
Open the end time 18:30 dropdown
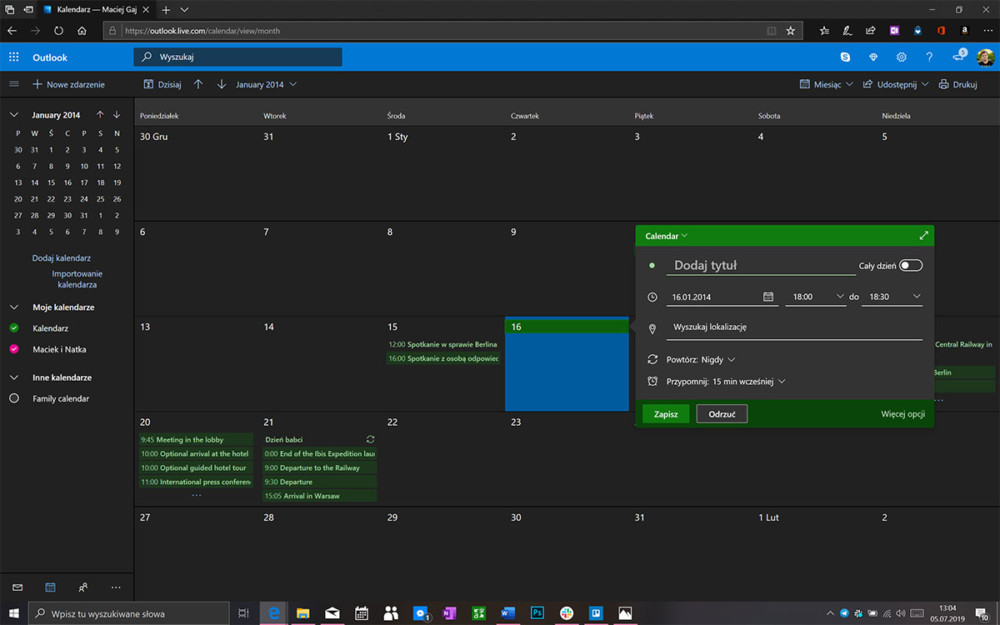(892, 297)
